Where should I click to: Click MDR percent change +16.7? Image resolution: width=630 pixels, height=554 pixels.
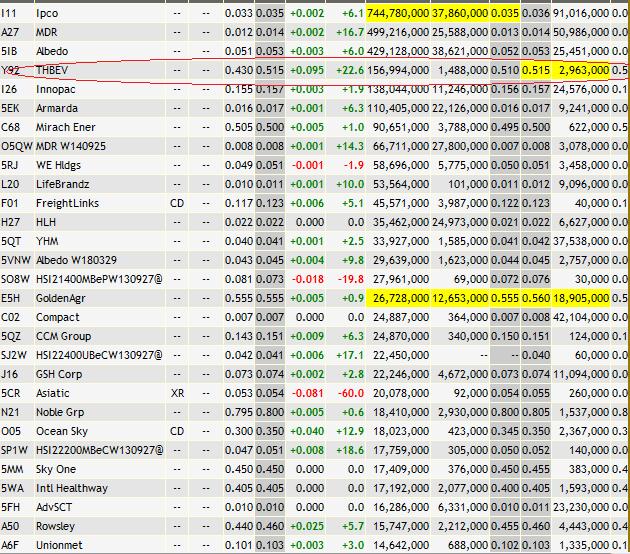pos(350,32)
